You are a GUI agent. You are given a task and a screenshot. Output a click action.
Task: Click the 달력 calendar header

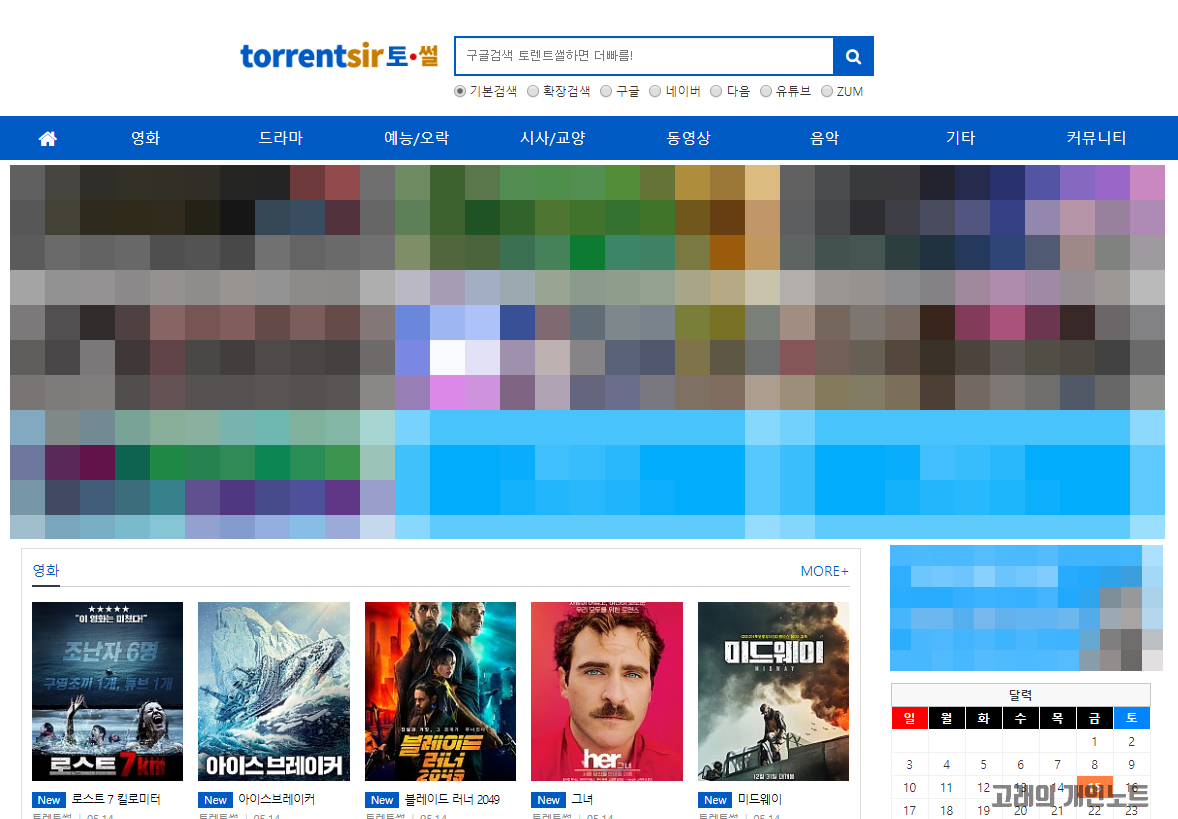pyautogui.click(x=1020, y=695)
